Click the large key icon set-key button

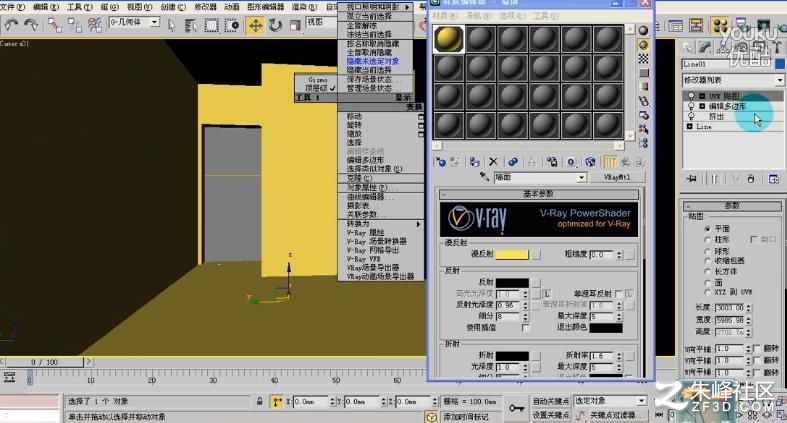[x=516, y=408]
